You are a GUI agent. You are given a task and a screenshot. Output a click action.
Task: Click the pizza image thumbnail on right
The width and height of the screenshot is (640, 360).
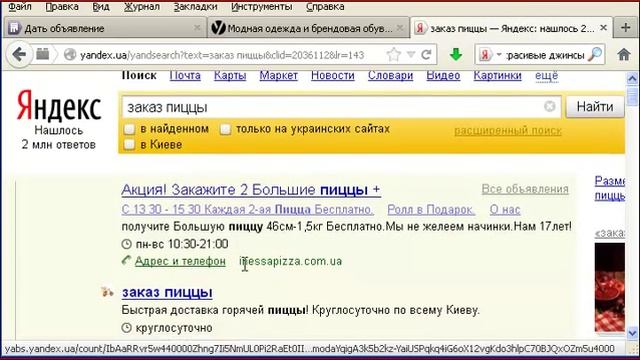click(x=609, y=287)
